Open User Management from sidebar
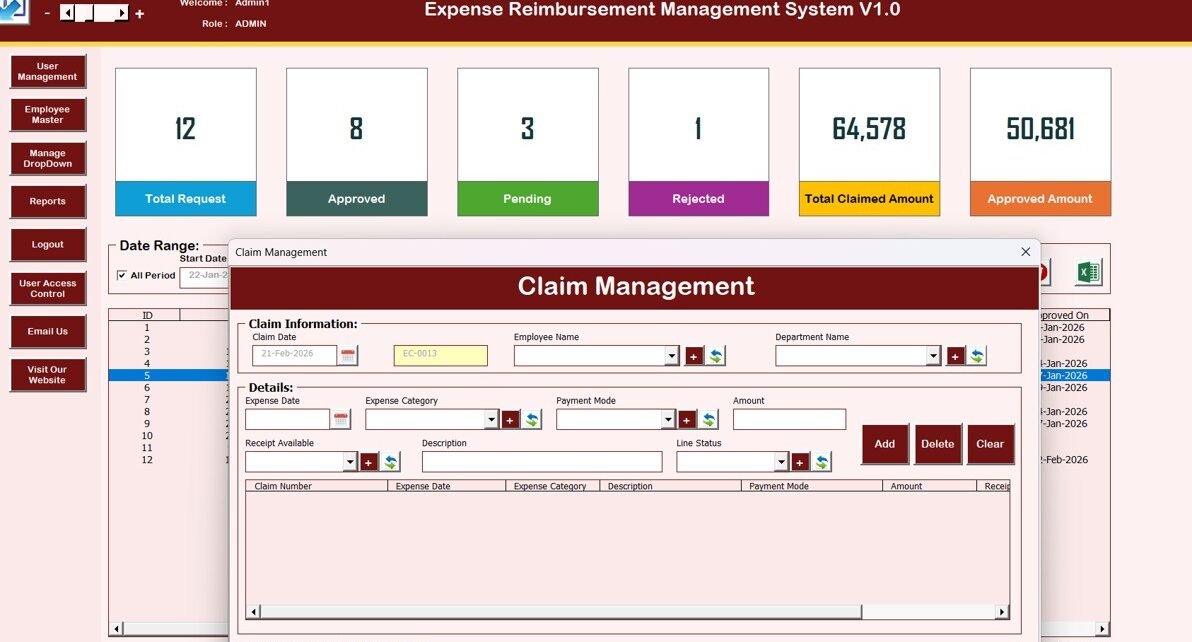 point(48,72)
